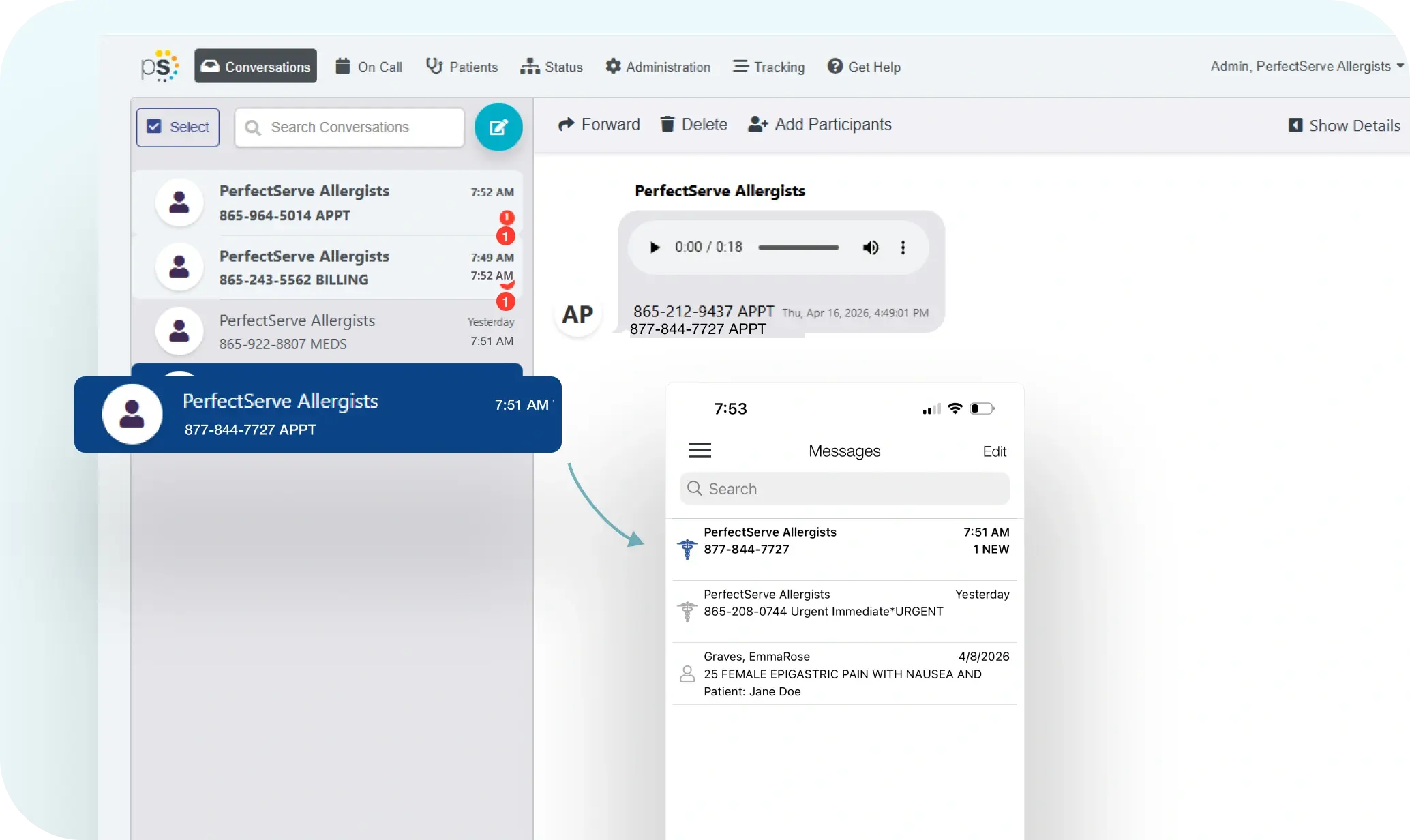Open audio player three-dot options menu

(x=903, y=247)
